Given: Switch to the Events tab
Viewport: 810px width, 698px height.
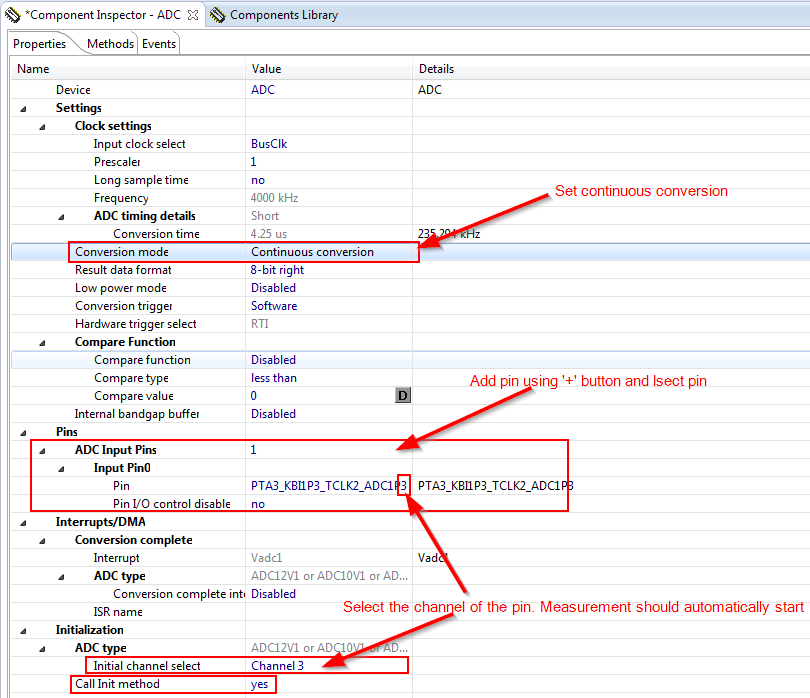Looking at the screenshot, I should 159,44.
